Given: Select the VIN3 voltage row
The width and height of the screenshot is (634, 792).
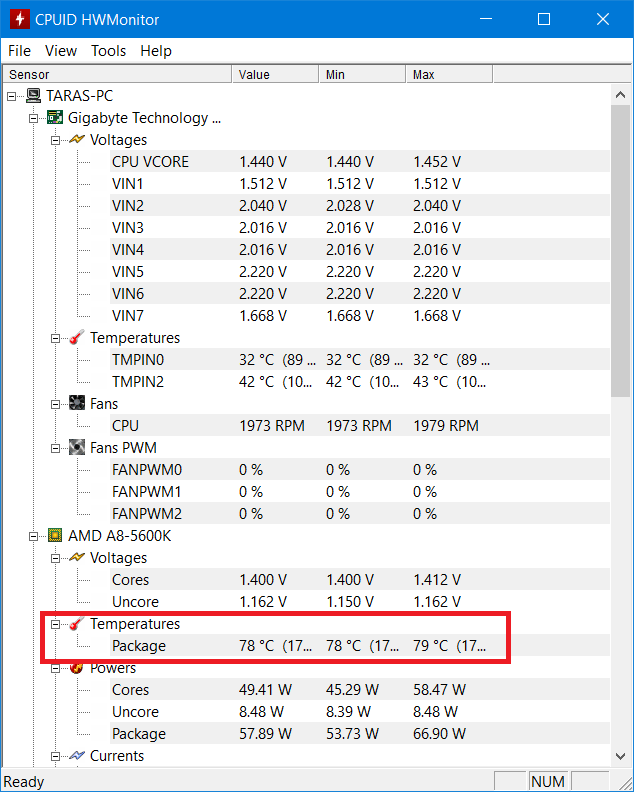Looking at the screenshot, I should click(360, 227).
